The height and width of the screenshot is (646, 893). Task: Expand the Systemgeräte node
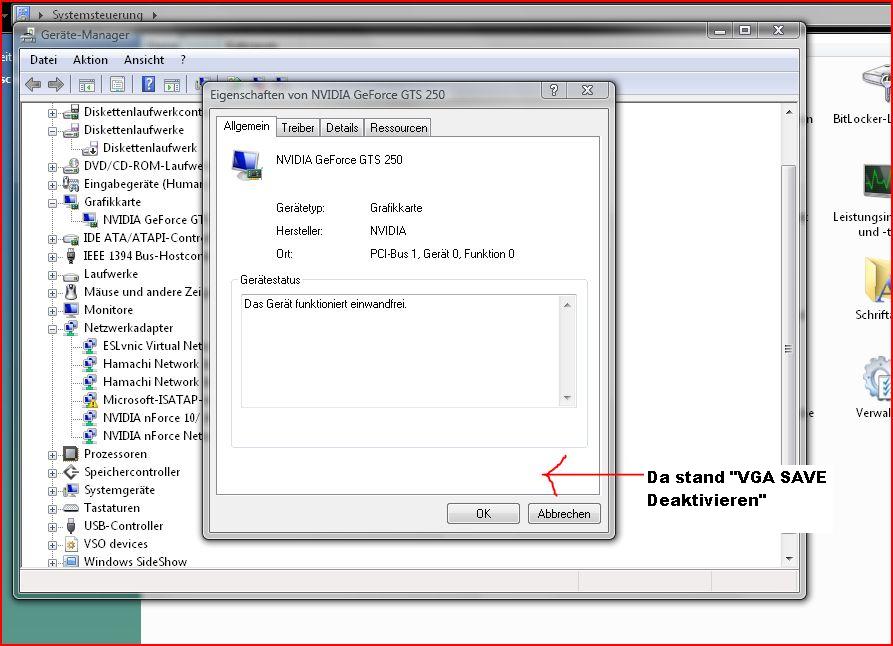click(x=52, y=490)
